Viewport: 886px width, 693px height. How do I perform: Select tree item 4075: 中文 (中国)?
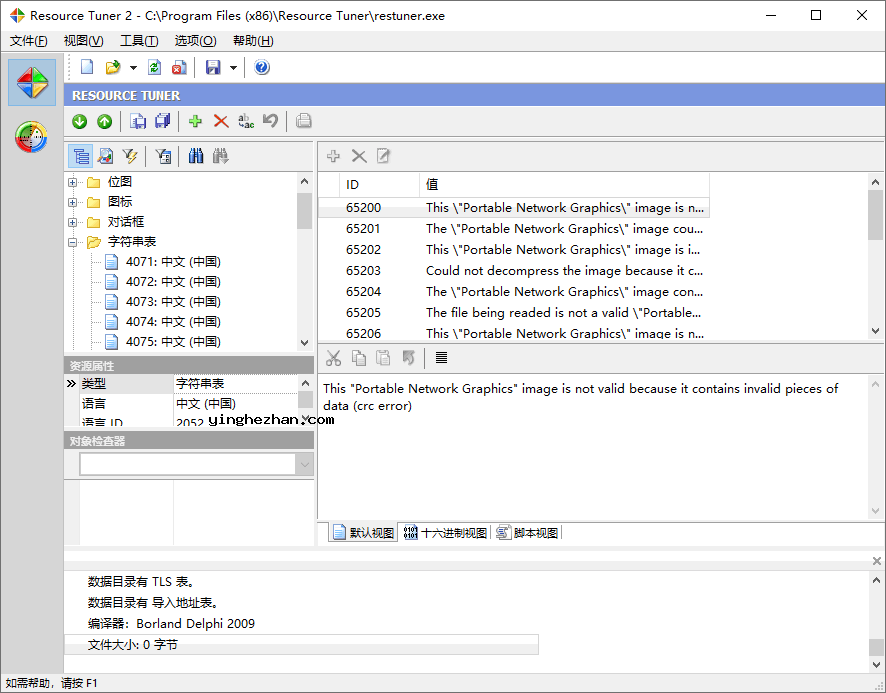(x=173, y=341)
